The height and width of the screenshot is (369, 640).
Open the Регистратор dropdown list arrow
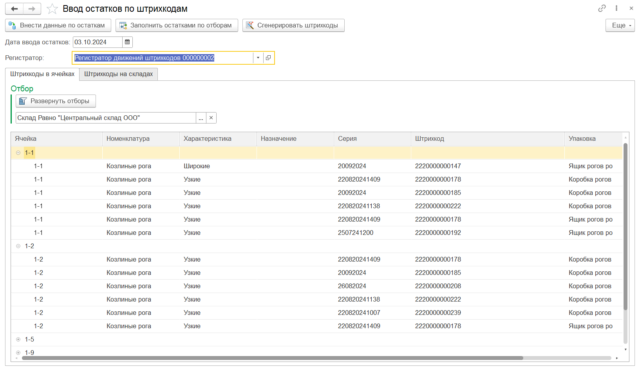coord(258,58)
